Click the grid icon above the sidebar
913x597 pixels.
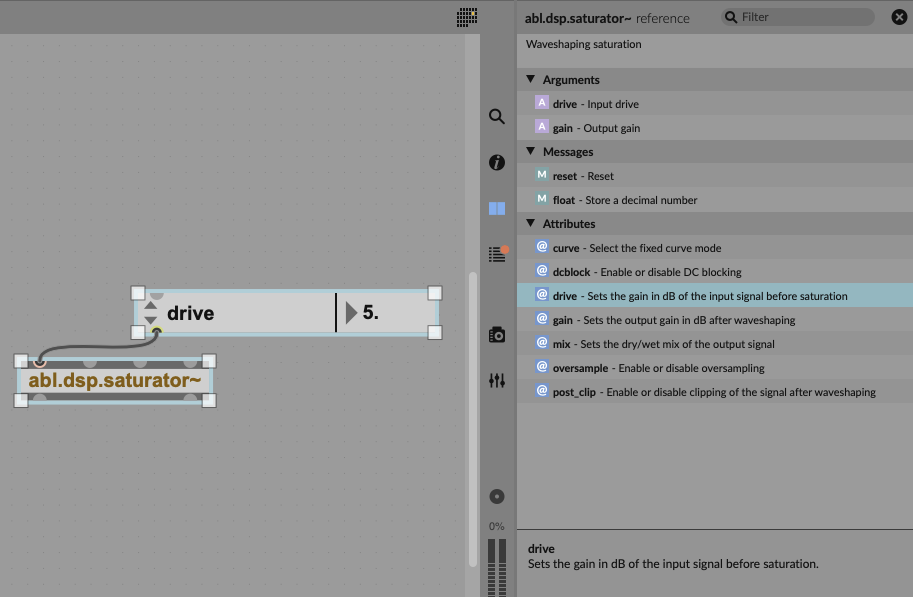[467, 17]
